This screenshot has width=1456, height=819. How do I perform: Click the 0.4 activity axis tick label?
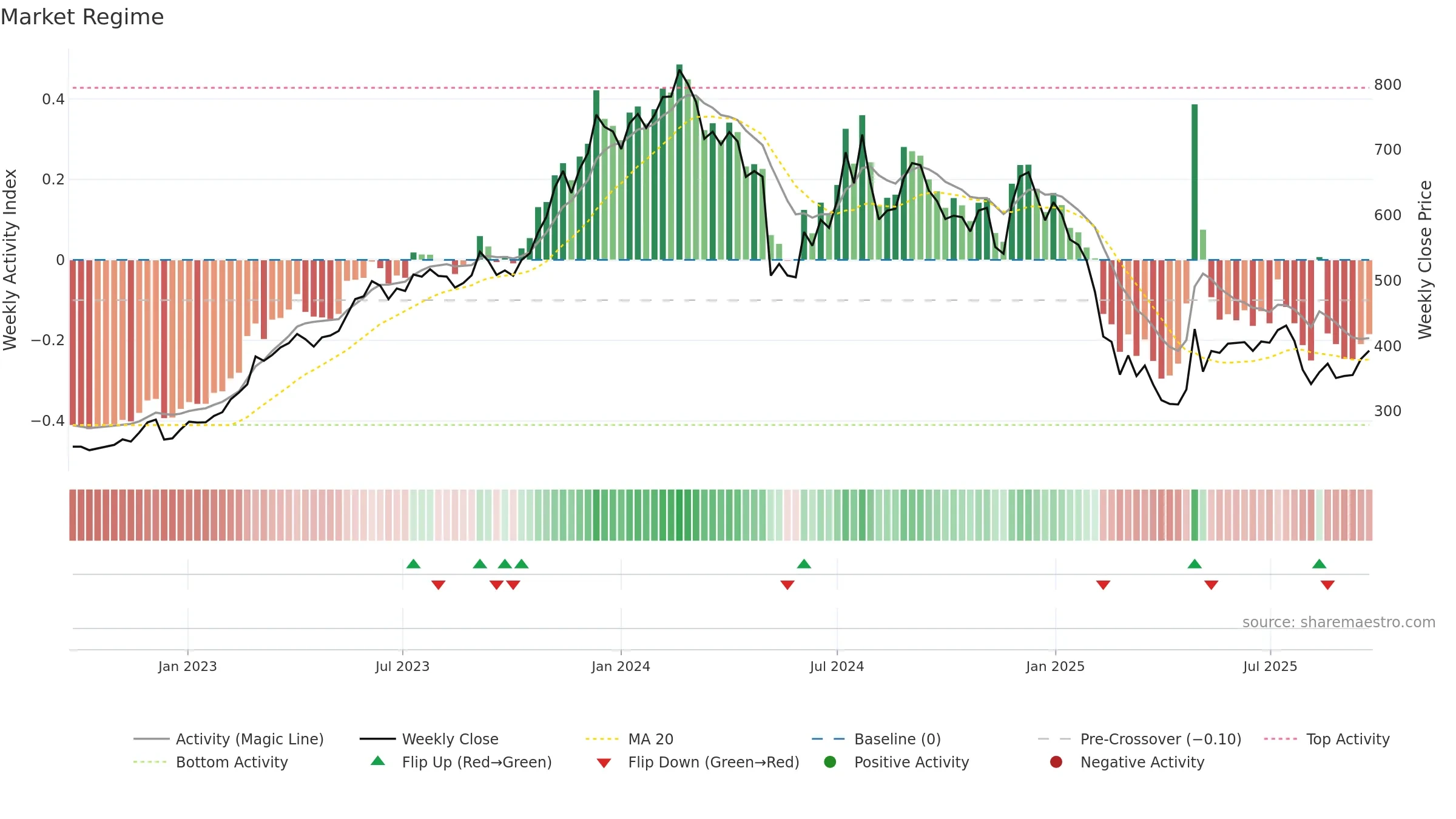point(53,99)
